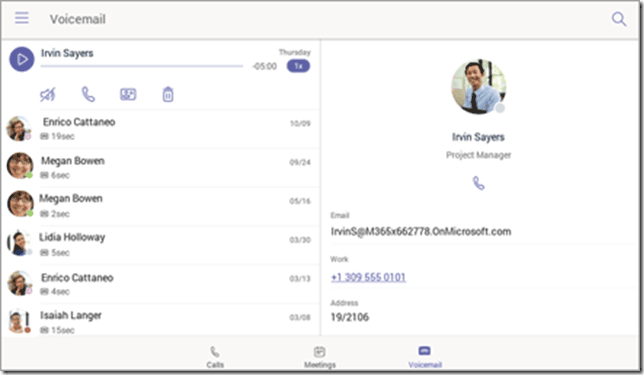Play Irvin Sayers voicemail
This screenshot has width=644, height=375.
(x=22, y=59)
